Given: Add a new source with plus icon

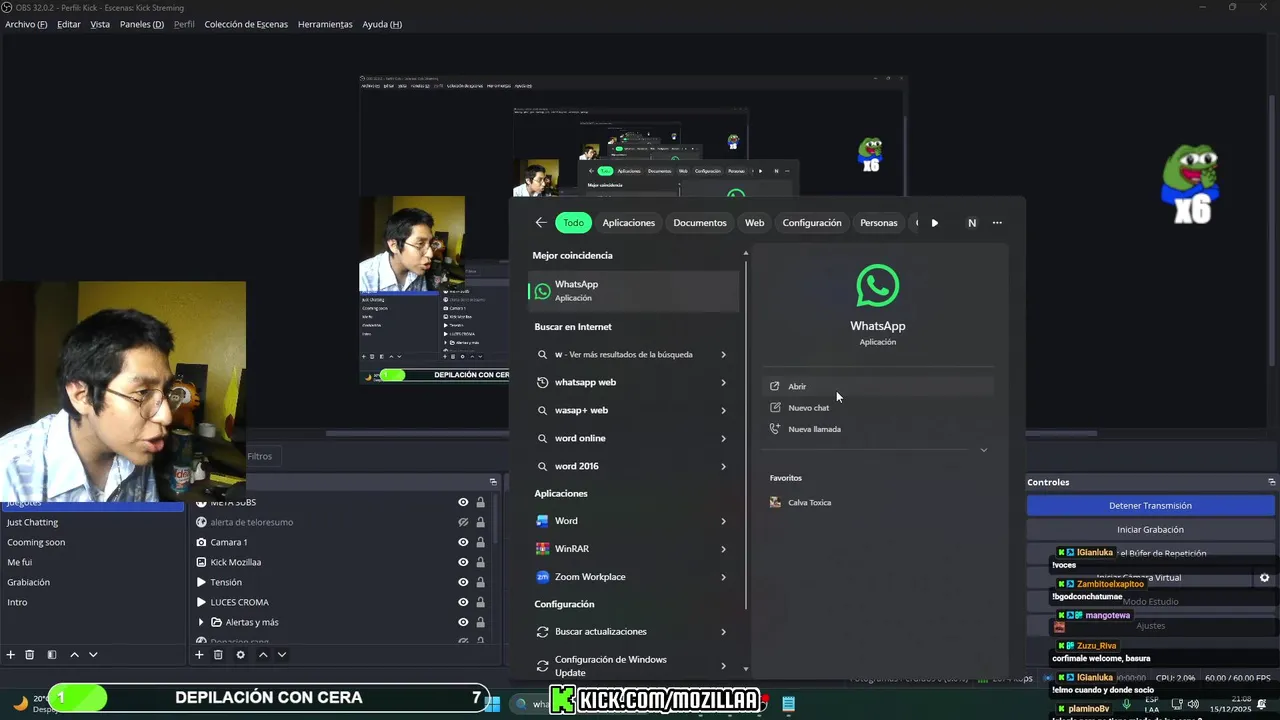Looking at the screenshot, I should click(199, 655).
